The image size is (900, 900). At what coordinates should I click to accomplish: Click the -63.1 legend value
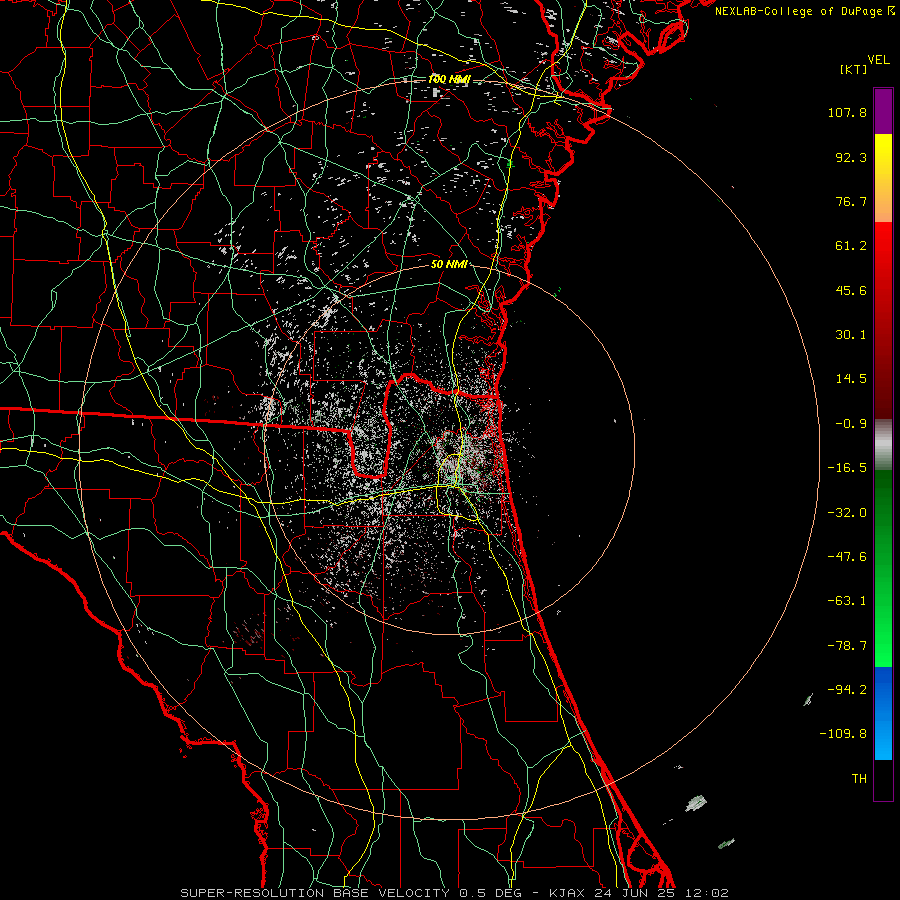(847, 601)
